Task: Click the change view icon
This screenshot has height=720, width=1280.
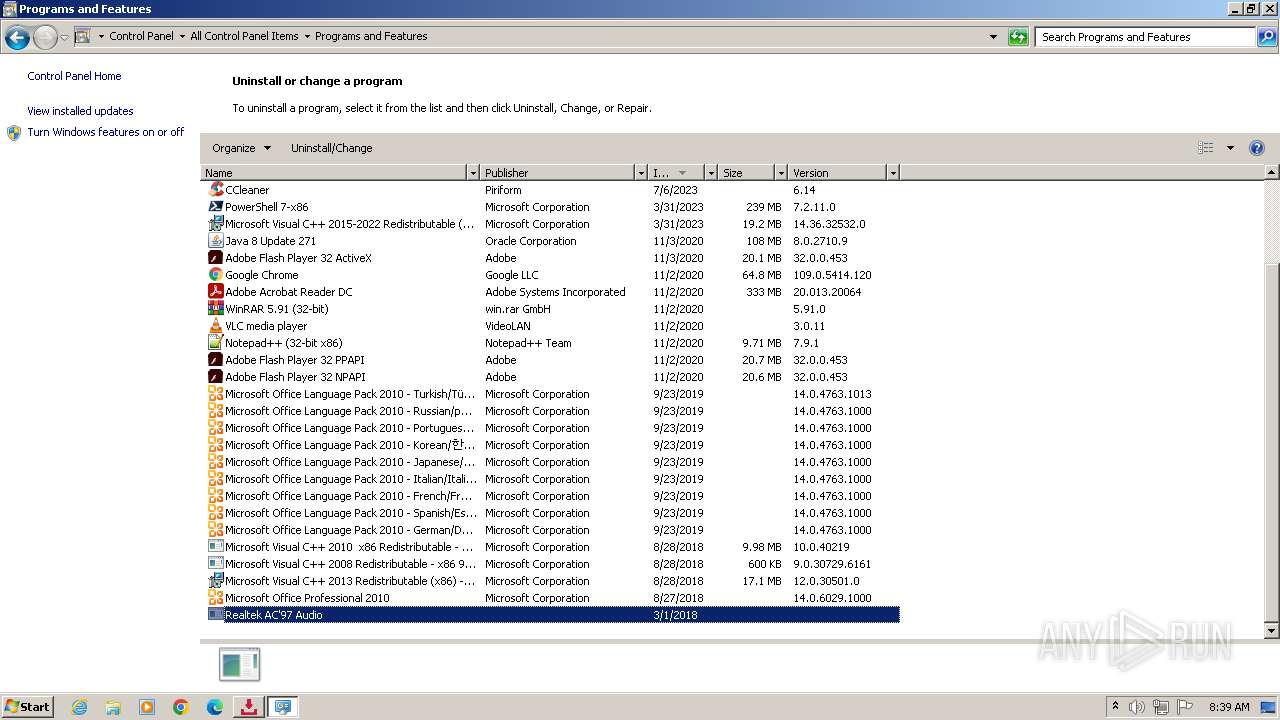Action: pyautogui.click(x=1206, y=148)
